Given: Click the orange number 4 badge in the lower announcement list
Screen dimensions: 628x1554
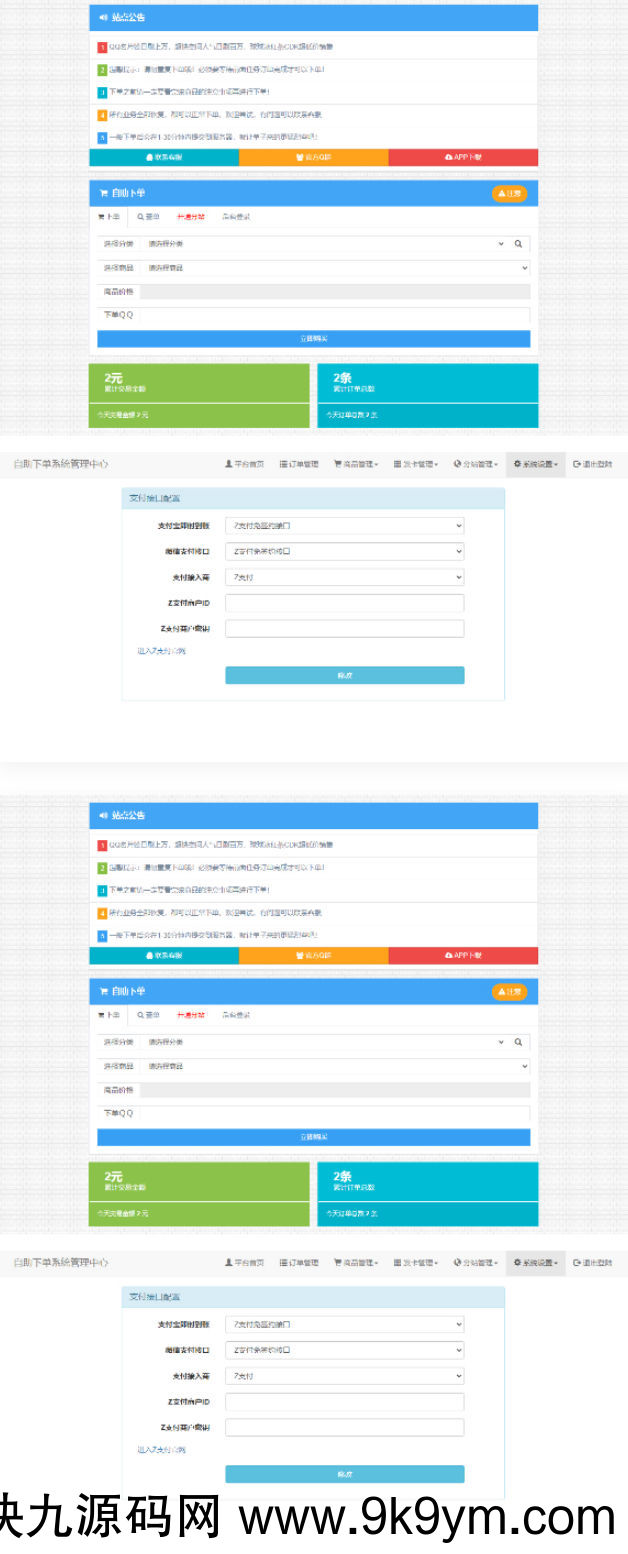Looking at the screenshot, I should click(x=102, y=913).
